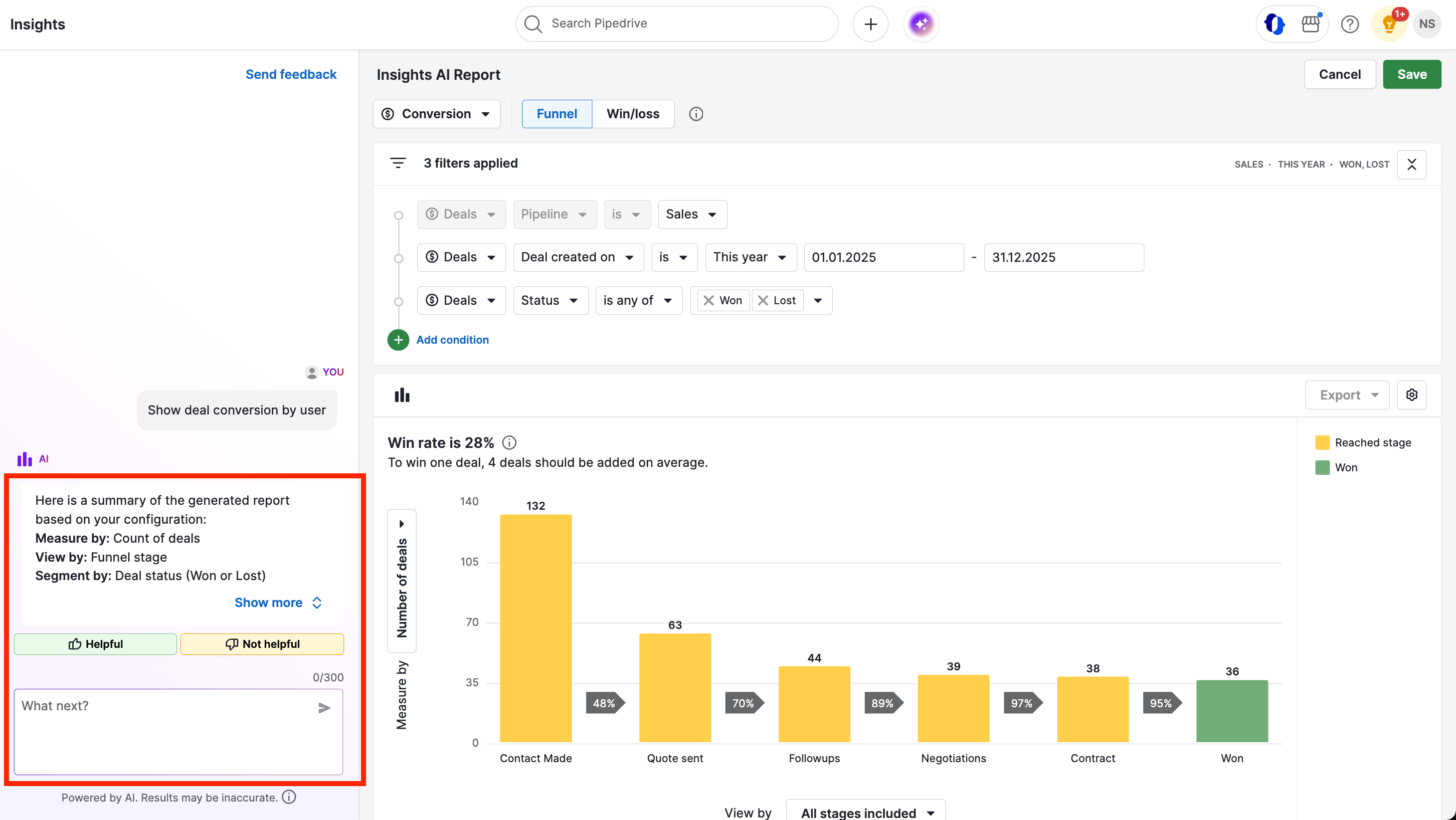This screenshot has height=820, width=1456.
Task: Mark the AI summary as Not helpful
Action: point(262,643)
